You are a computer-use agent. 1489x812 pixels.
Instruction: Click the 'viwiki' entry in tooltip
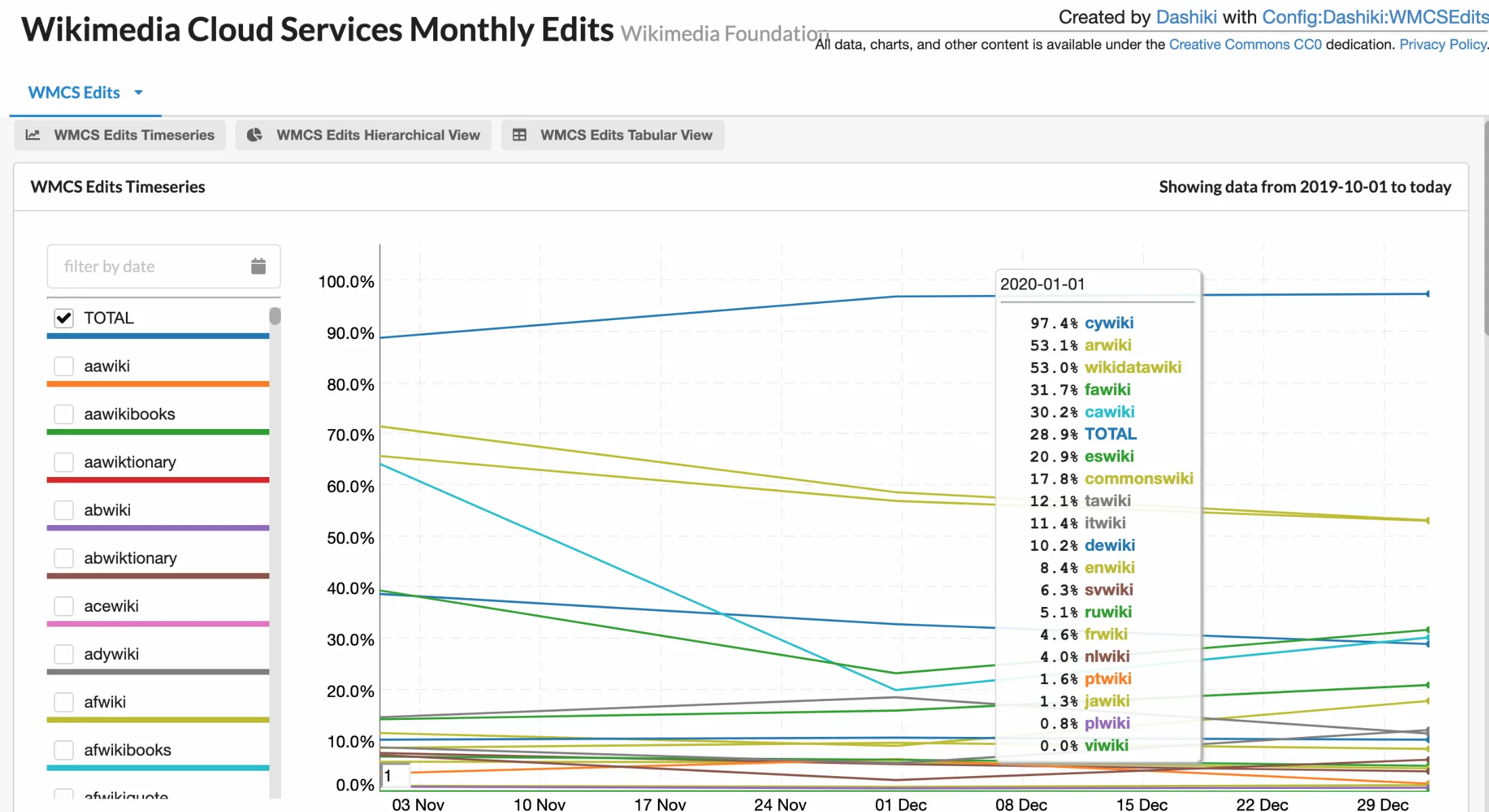(x=1107, y=746)
